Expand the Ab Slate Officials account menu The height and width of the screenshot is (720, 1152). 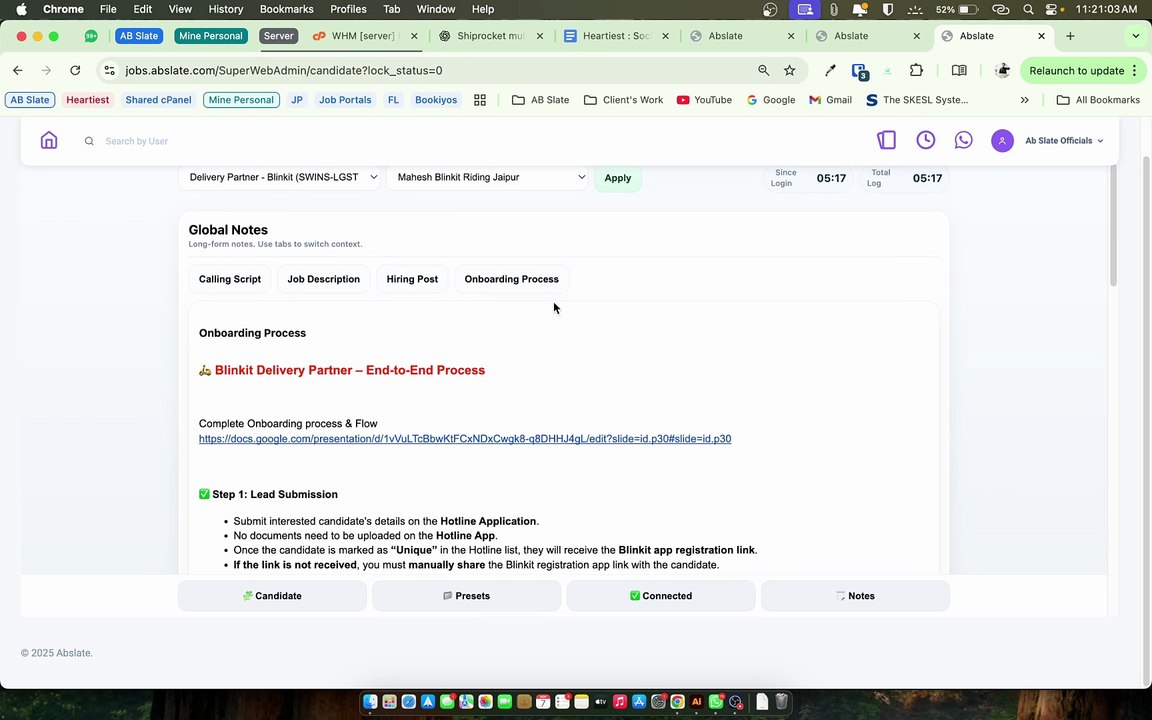1064,140
